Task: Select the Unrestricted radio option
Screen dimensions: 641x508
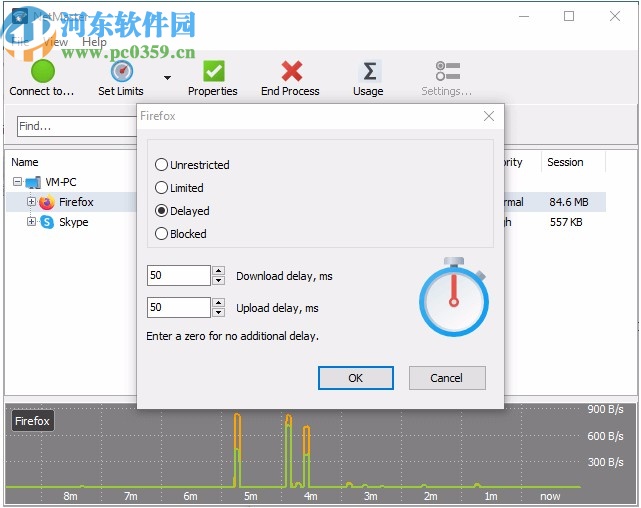Action: tap(161, 164)
